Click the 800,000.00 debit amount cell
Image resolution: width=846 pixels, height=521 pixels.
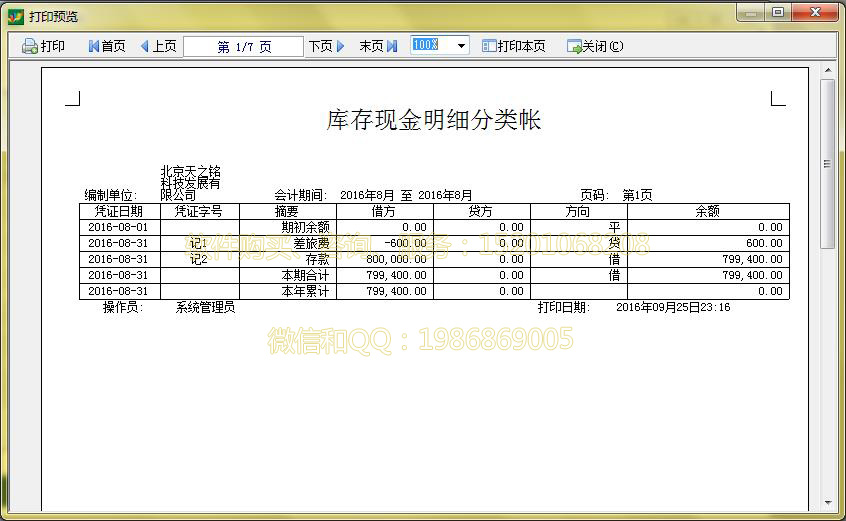(x=385, y=259)
